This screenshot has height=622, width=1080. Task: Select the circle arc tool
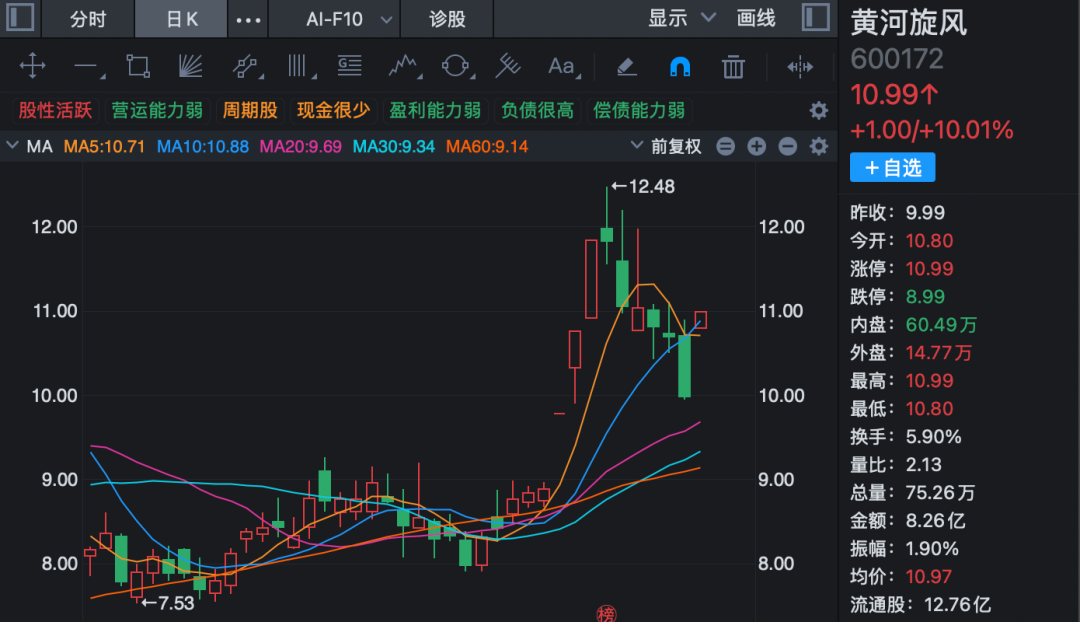(x=456, y=67)
